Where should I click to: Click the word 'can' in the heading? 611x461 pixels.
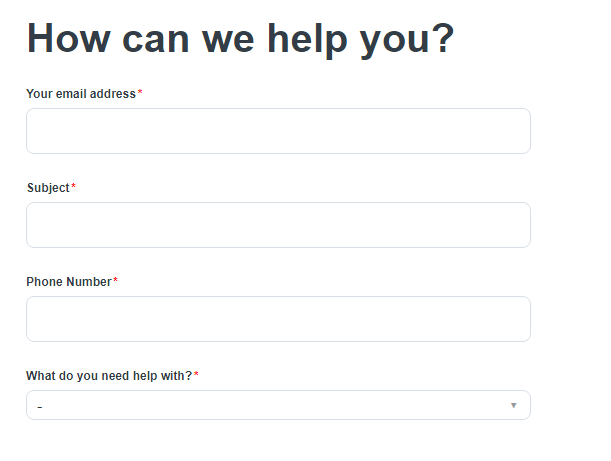click(158, 40)
